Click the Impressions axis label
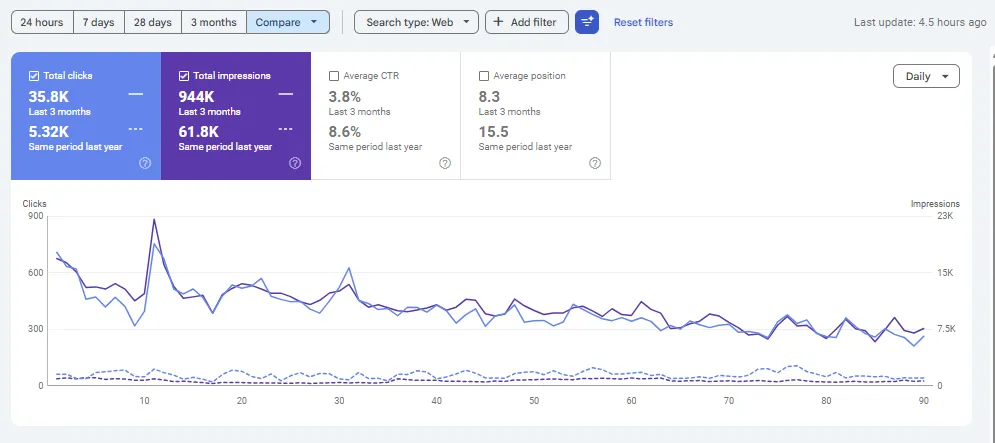This screenshot has width=995, height=443. pyautogui.click(x=935, y=204)
